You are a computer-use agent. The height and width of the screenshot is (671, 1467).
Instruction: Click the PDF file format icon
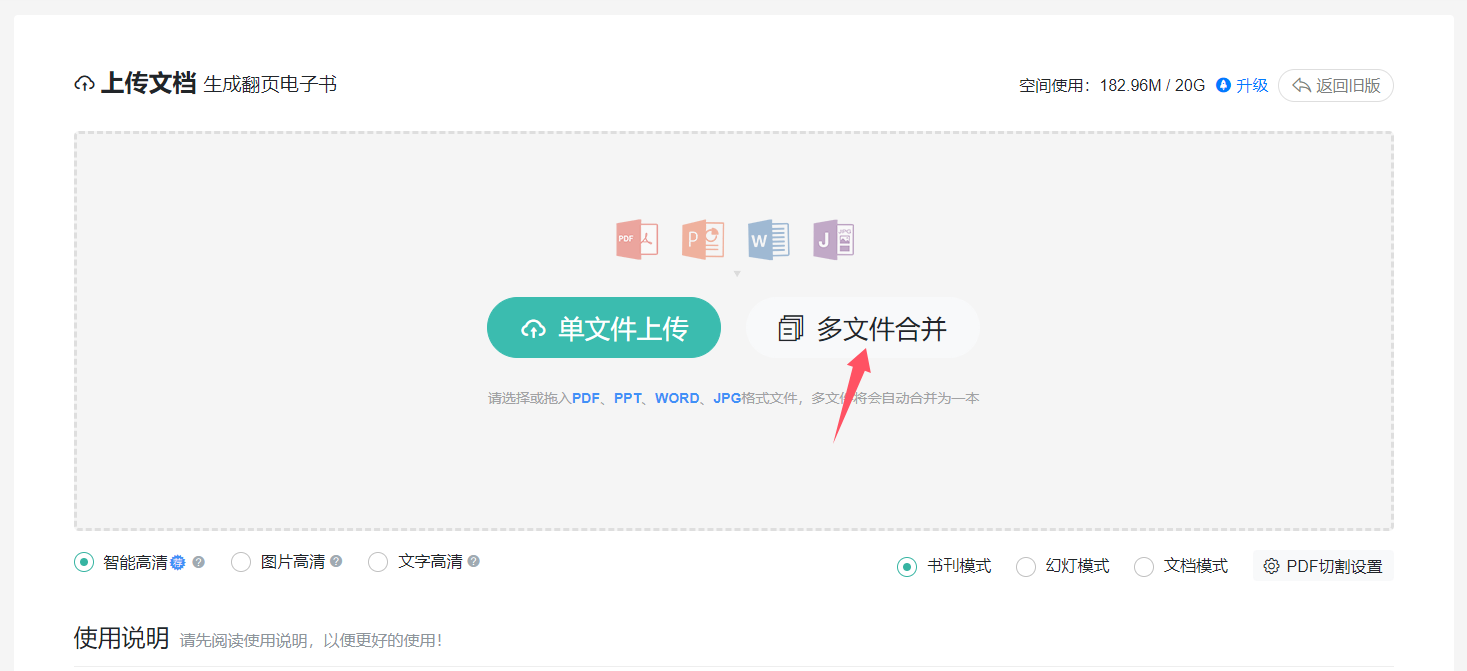[x=636, y=240]
